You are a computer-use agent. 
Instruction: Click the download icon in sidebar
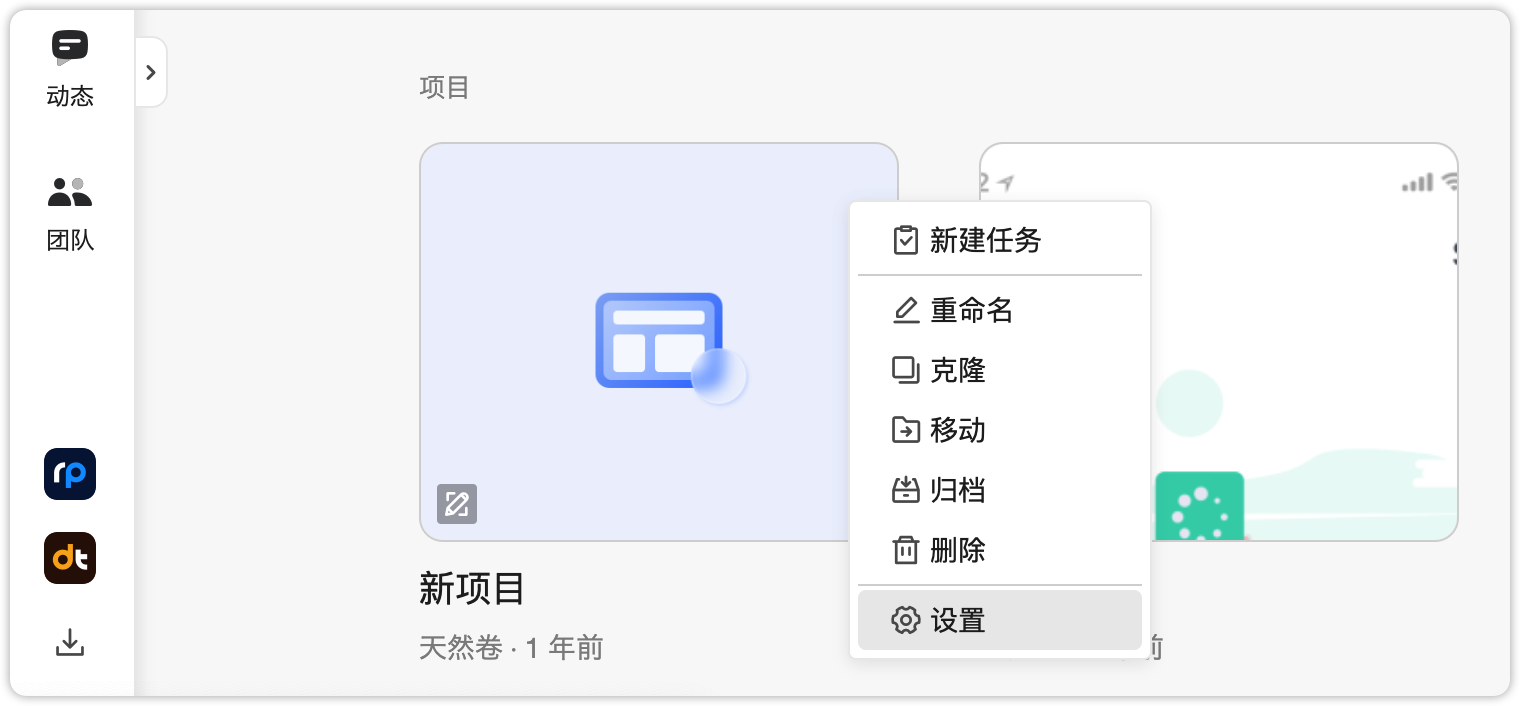(69, 642)
